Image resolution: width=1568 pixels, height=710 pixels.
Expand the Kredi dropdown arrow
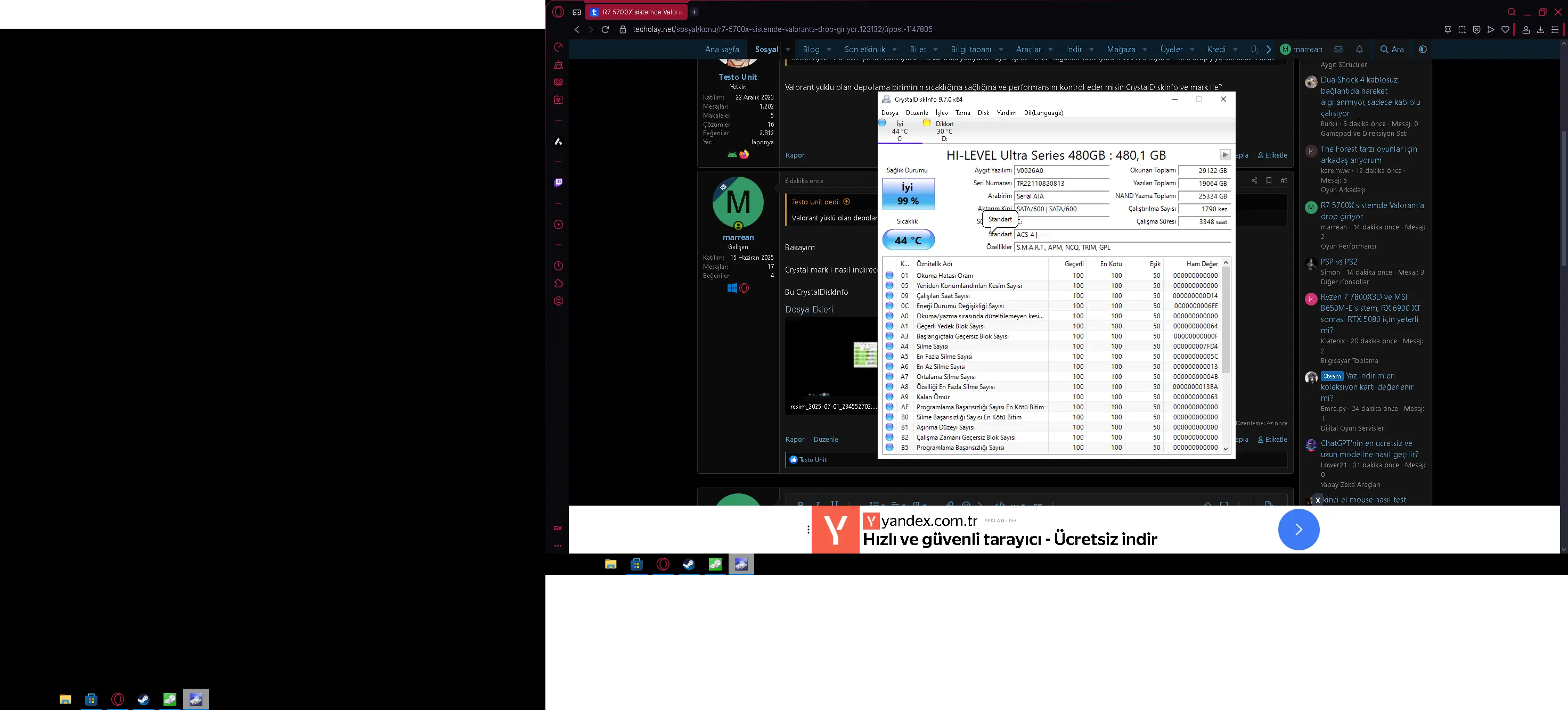[x=1235, y=49]
